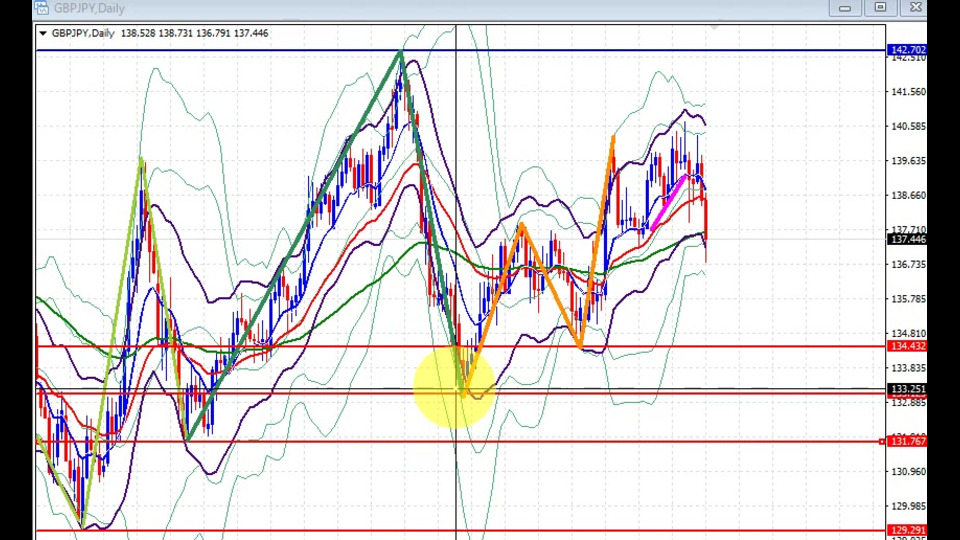Click the close price 137.446 in chart header
The image size is (960, 540).
(251, 33)
